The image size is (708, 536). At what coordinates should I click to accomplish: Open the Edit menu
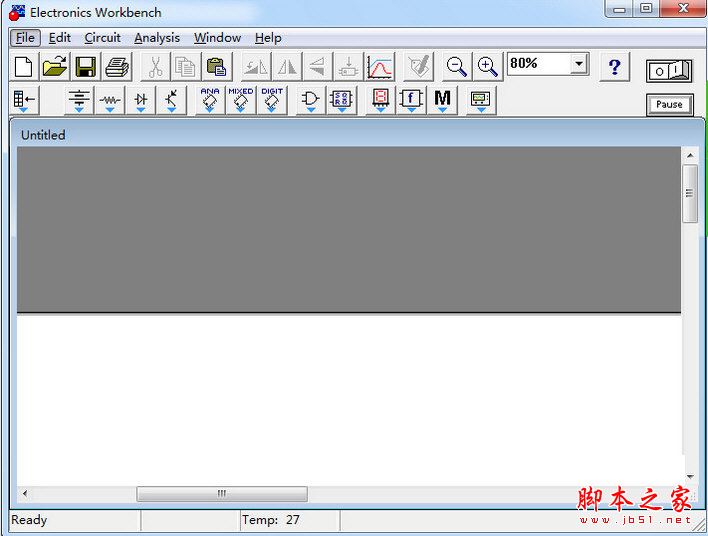tap(60, 38)
